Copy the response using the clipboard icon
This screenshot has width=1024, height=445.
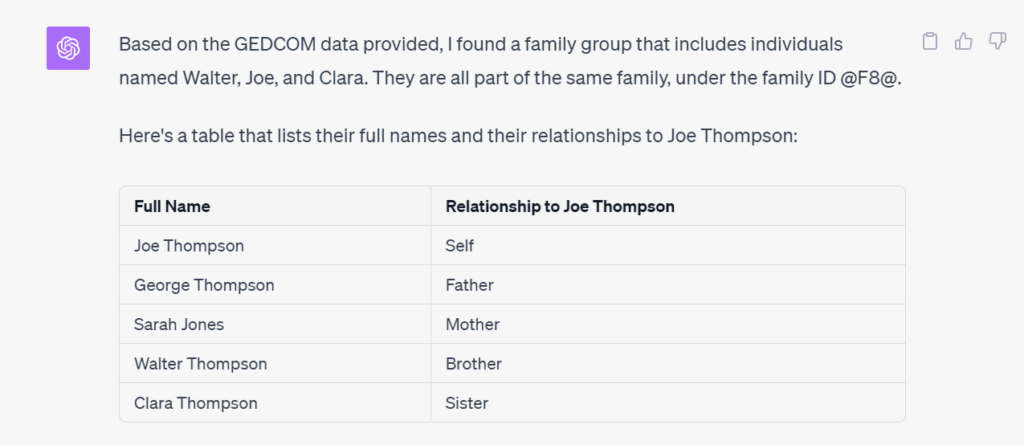pyautogui.click(x=929, y=42)
